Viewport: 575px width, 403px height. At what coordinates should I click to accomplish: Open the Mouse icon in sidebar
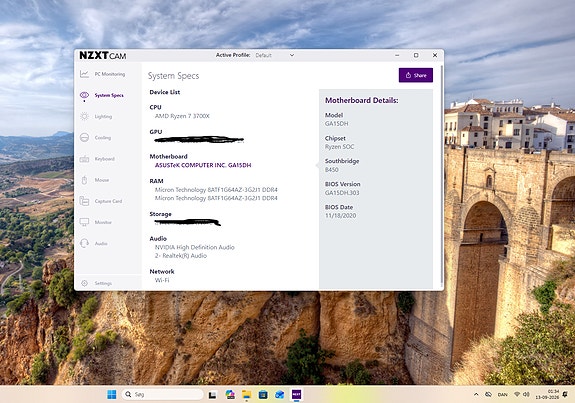coord(84,180)
